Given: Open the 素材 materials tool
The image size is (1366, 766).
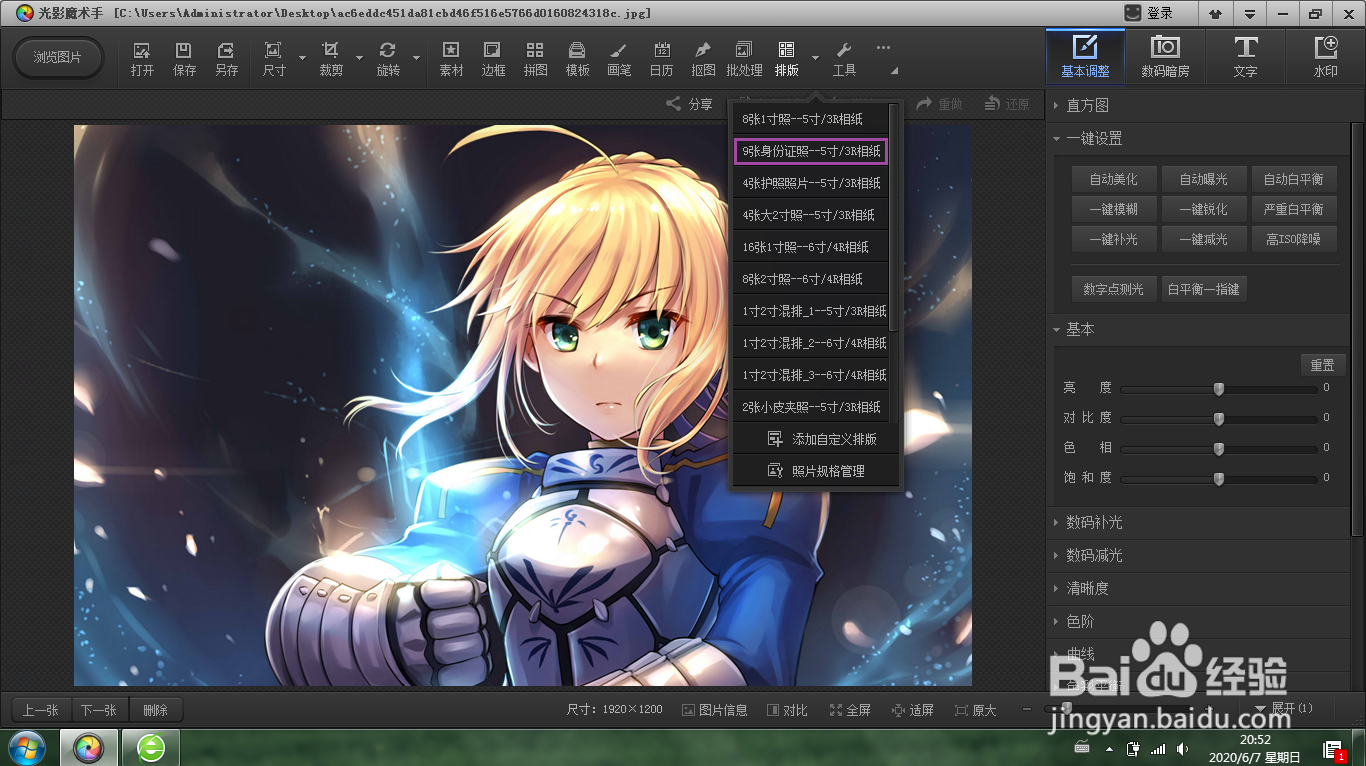Looking at the screenshot, I should click(452, 59).
